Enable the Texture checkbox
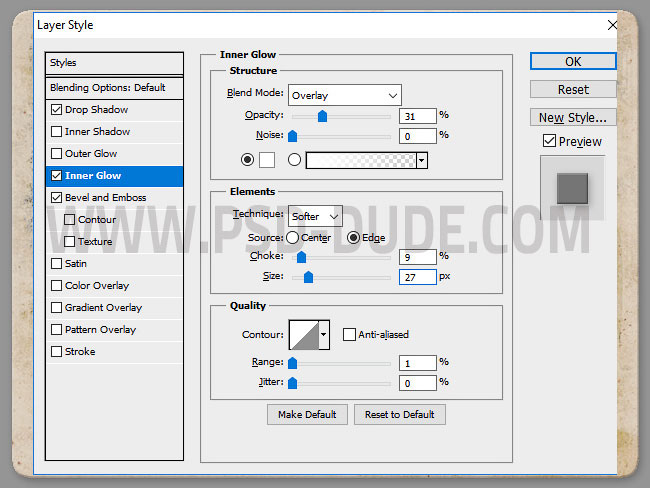Screen dimensions: 650x488 pyautogui.click(x=70, y=241)
